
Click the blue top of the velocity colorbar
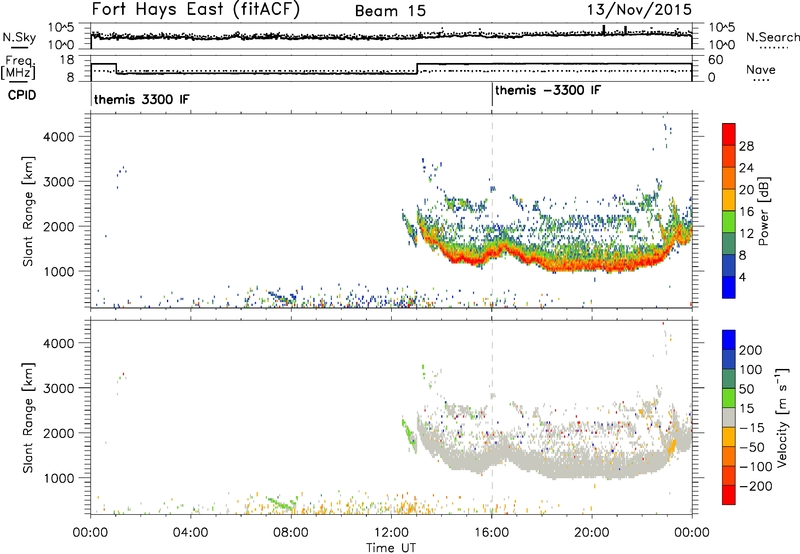[x=729, y=340]
